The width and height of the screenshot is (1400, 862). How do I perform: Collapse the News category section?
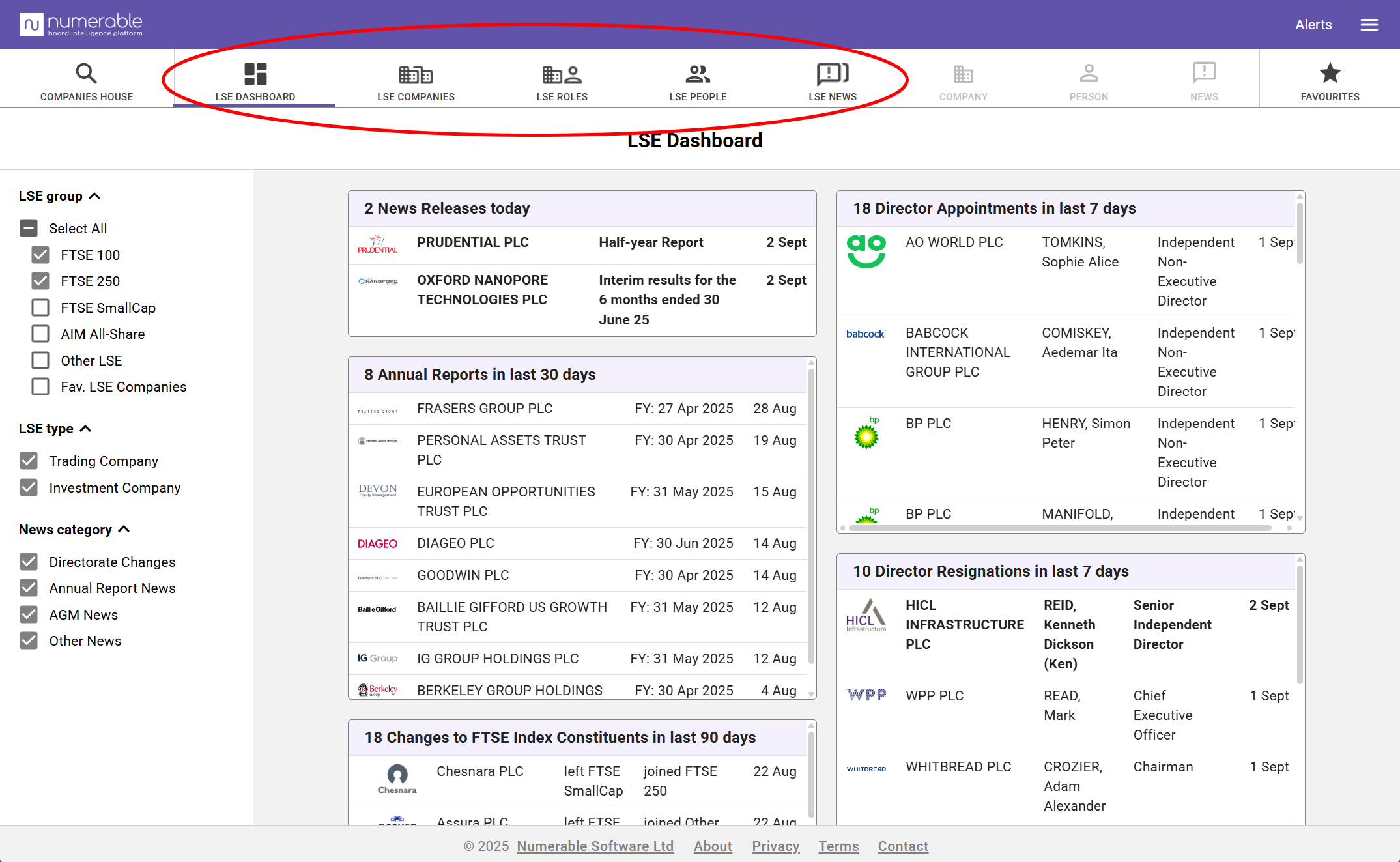pos(124,530)
